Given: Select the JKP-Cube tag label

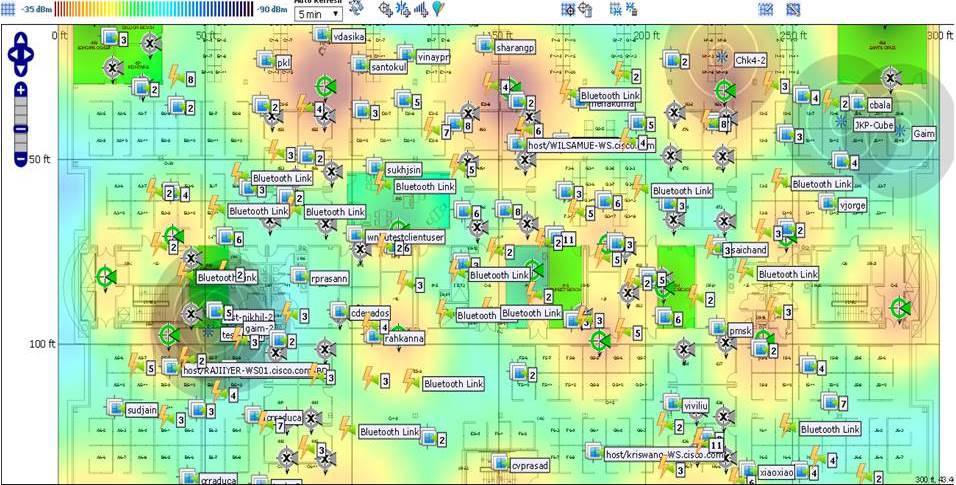Looking at the screenshot, I should [873, 126].
